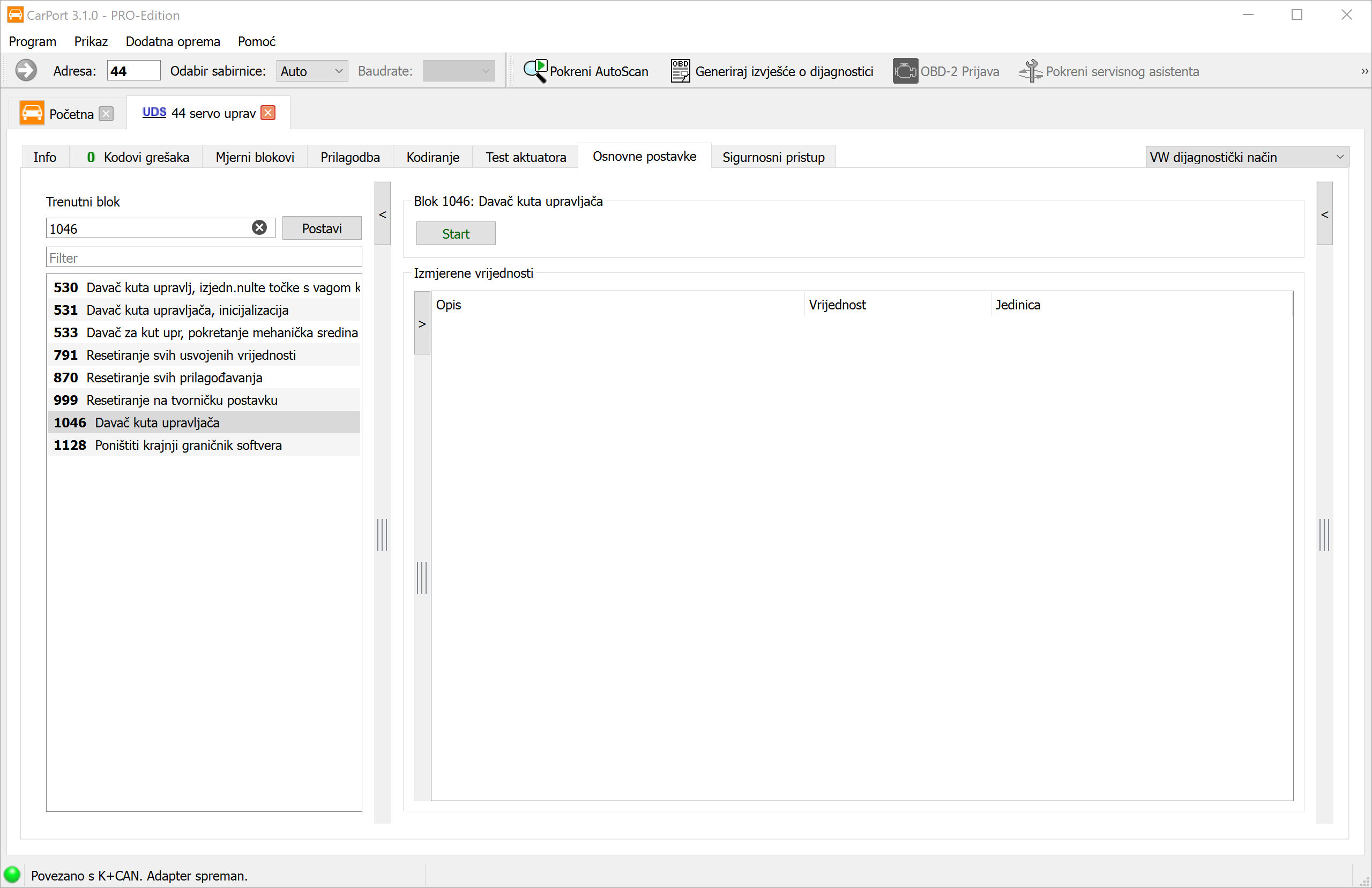
Task: Clear the Trenutni blok field
Action: 259,228
